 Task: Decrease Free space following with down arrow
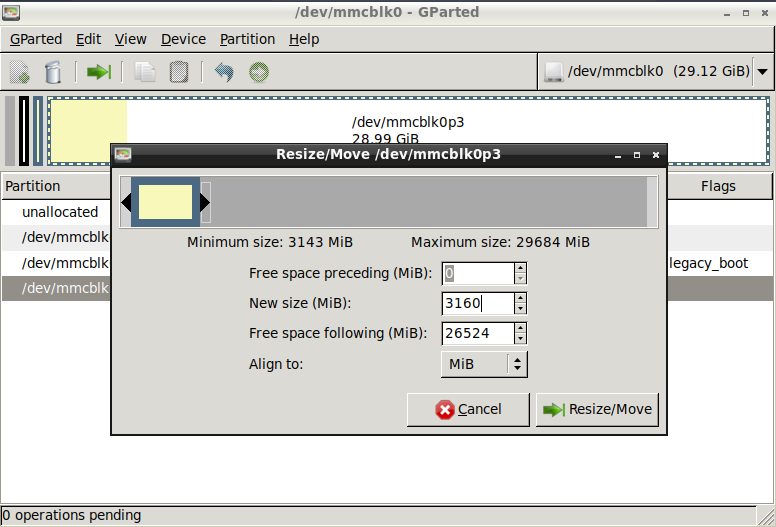point(520,339)
